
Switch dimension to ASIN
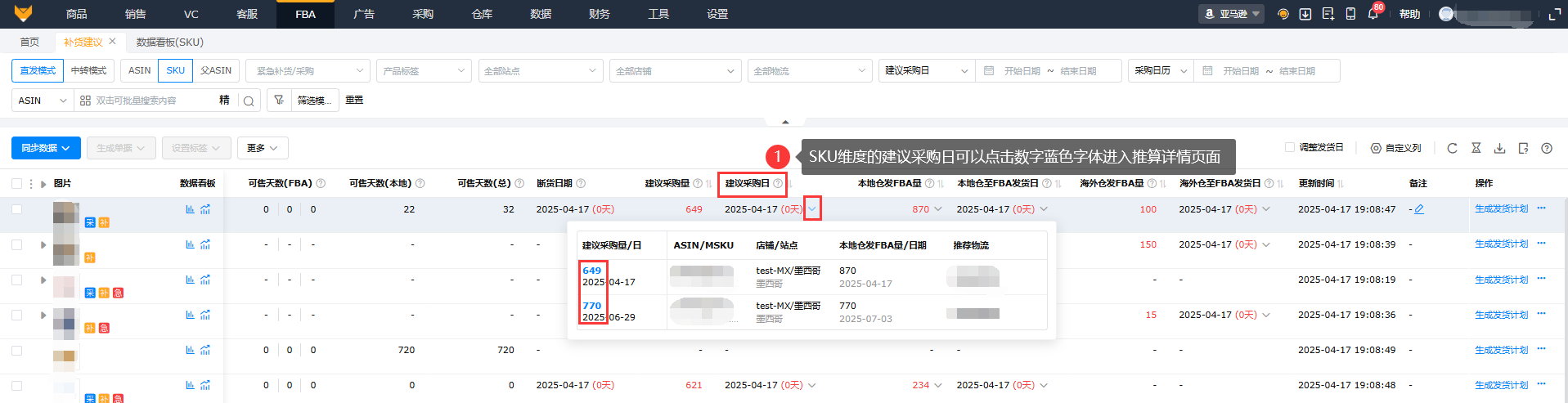pos(140,70)
